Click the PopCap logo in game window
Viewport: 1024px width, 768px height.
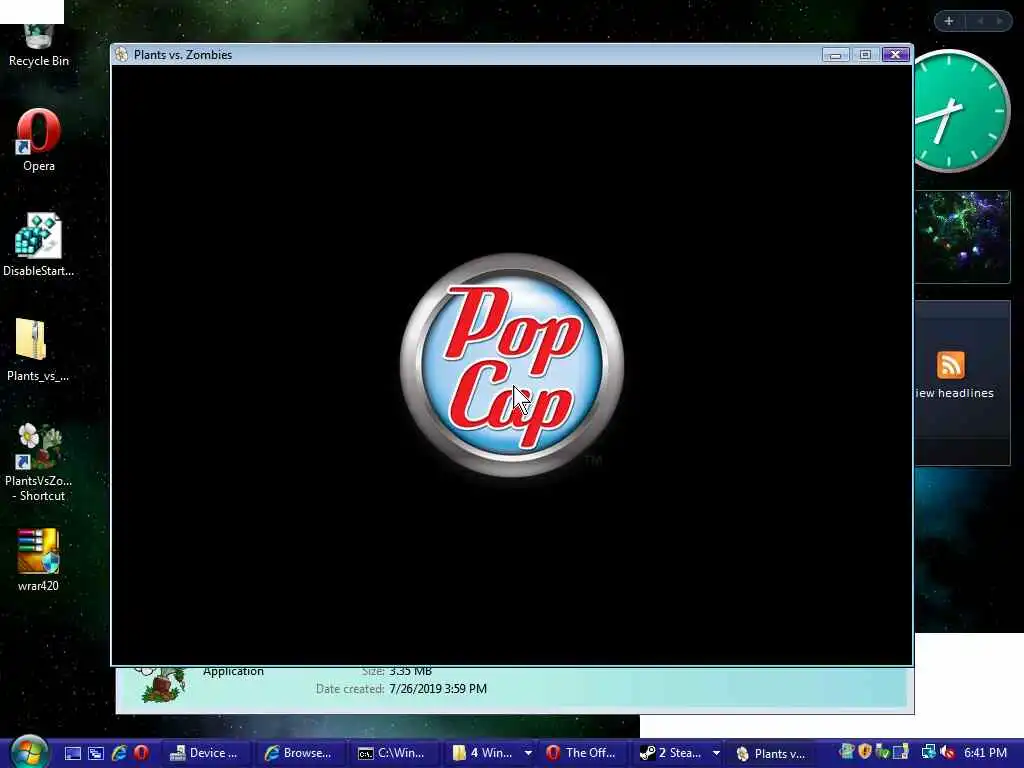(x=512, y=365)
